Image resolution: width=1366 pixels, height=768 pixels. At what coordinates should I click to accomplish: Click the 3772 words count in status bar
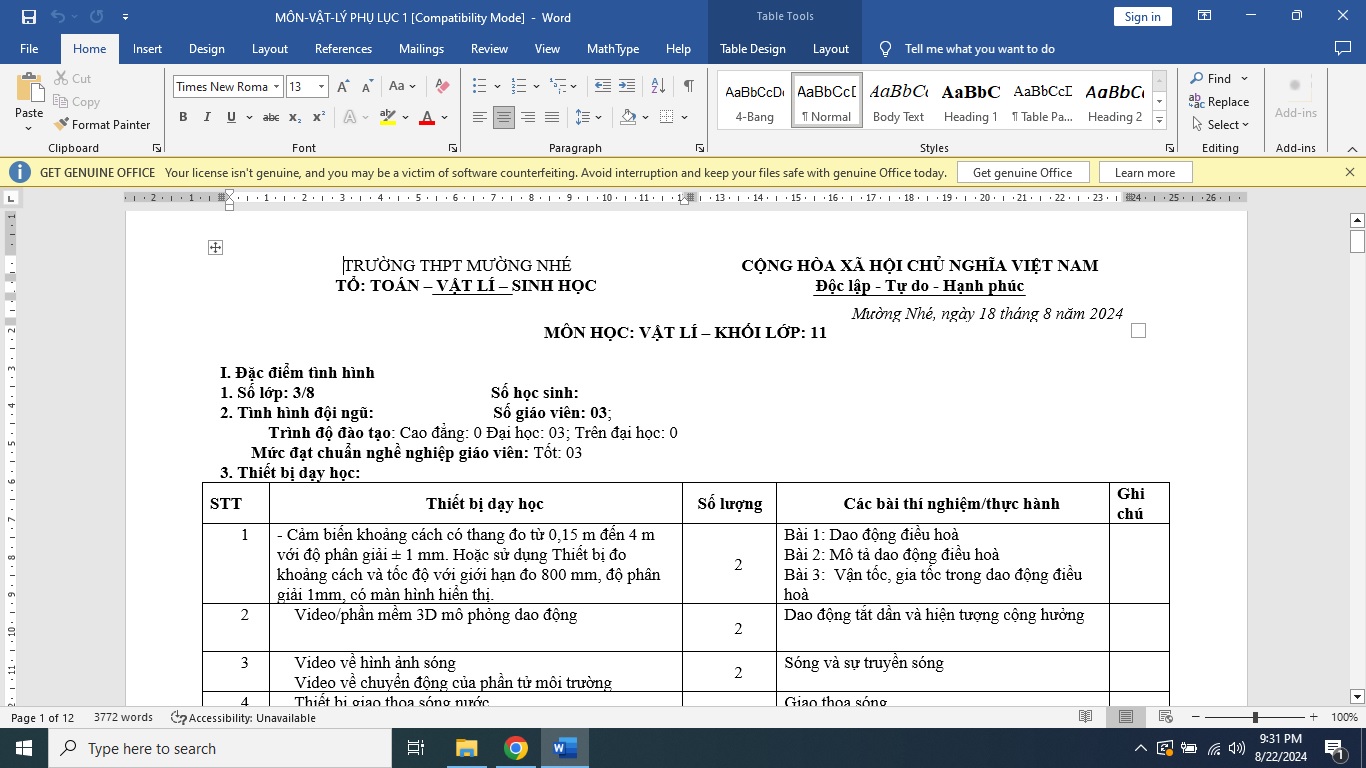click(x=123, y=717)
